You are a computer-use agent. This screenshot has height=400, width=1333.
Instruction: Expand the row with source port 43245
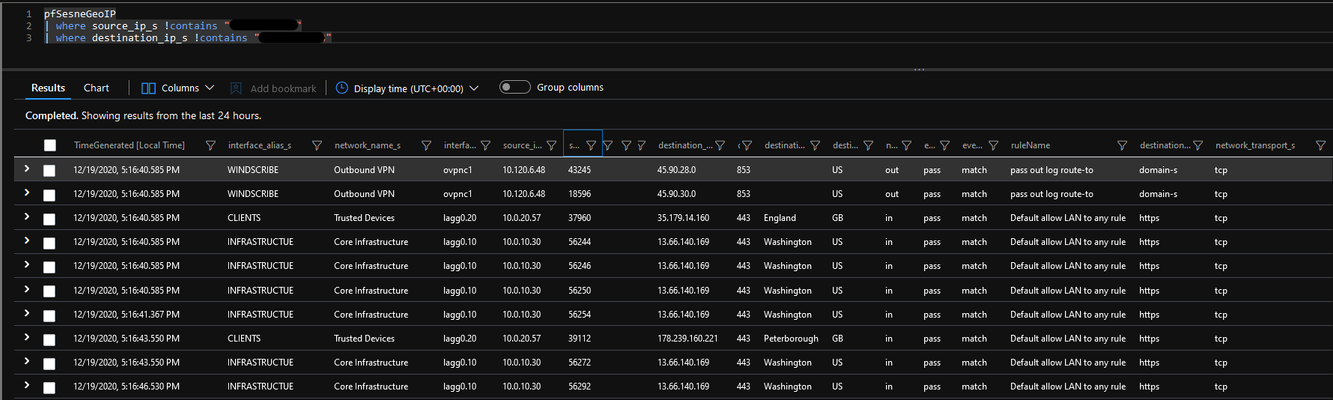click(27, 169)
